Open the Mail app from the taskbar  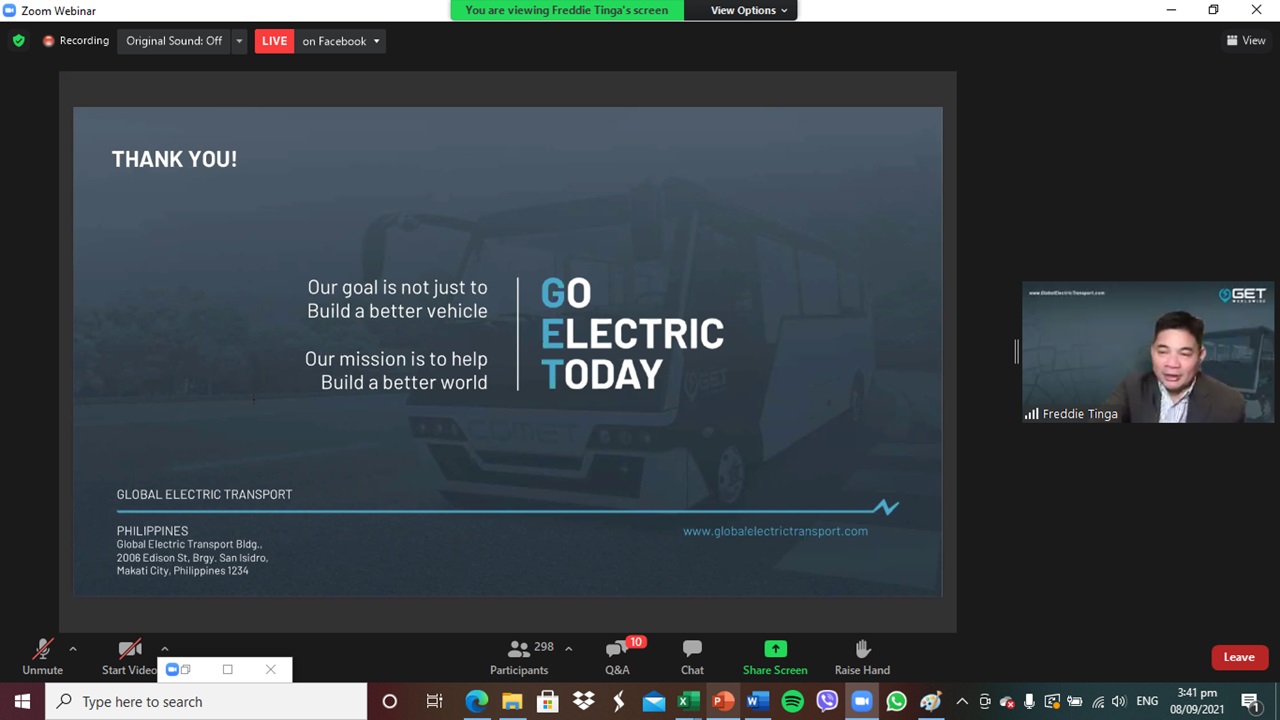tap(654, 701)
